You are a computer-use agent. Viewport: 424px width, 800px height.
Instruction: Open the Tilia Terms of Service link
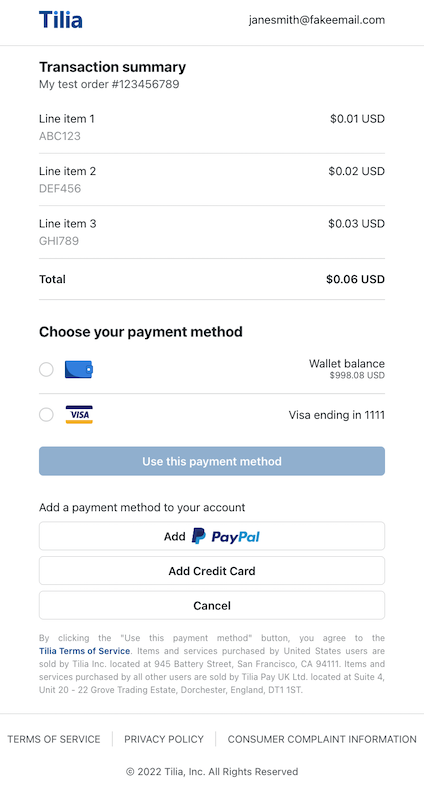[85, 651]
